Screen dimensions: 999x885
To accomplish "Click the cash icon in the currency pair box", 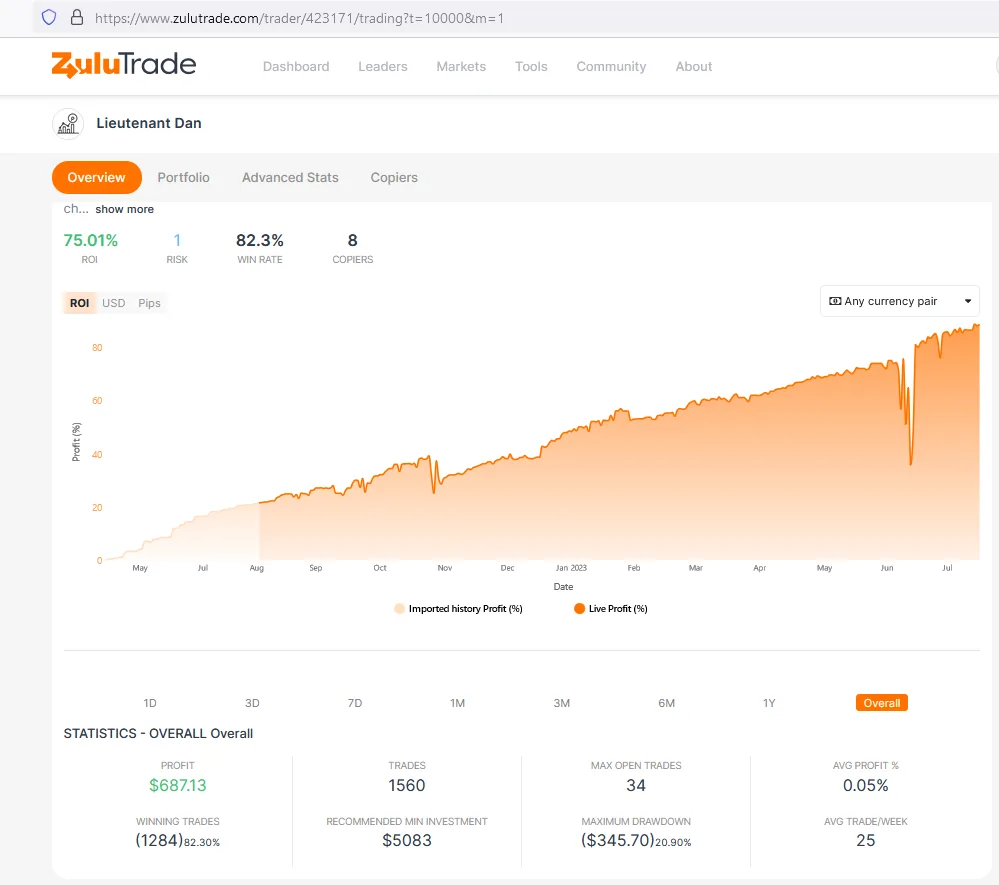I will tap(835, 301).
